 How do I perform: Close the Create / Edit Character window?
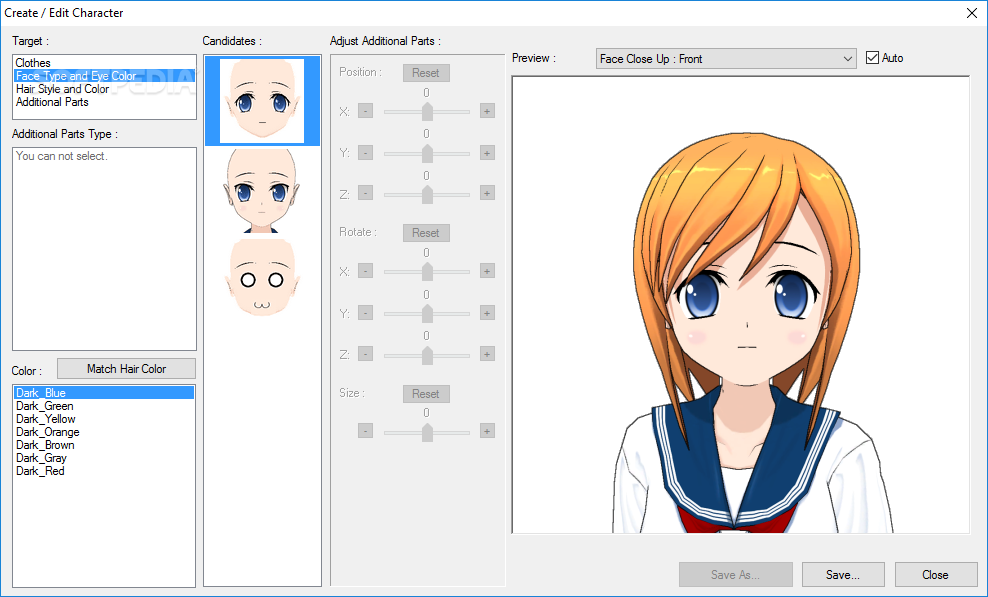coord(972,13)
